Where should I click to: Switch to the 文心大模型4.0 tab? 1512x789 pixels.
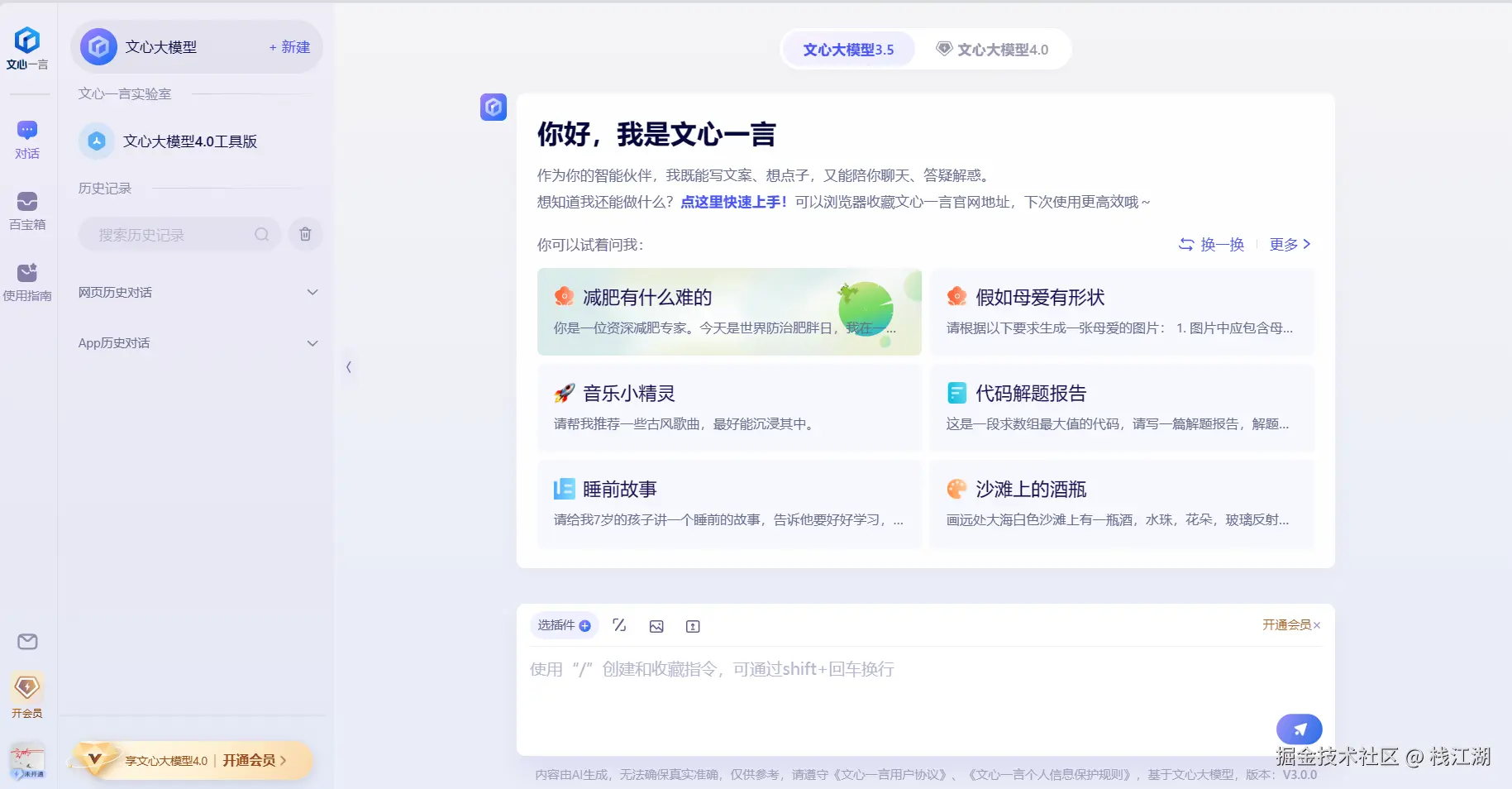pos(992,50)
